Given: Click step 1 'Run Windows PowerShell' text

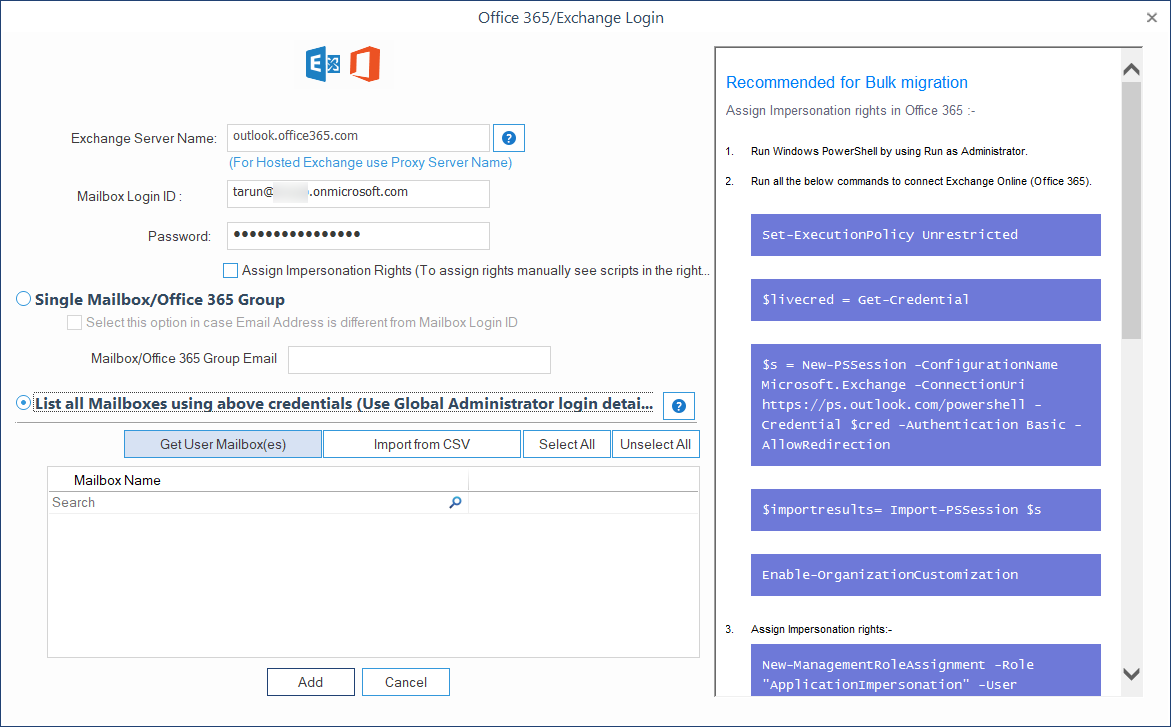Looking at the screenshot, I should click(889, 151).
